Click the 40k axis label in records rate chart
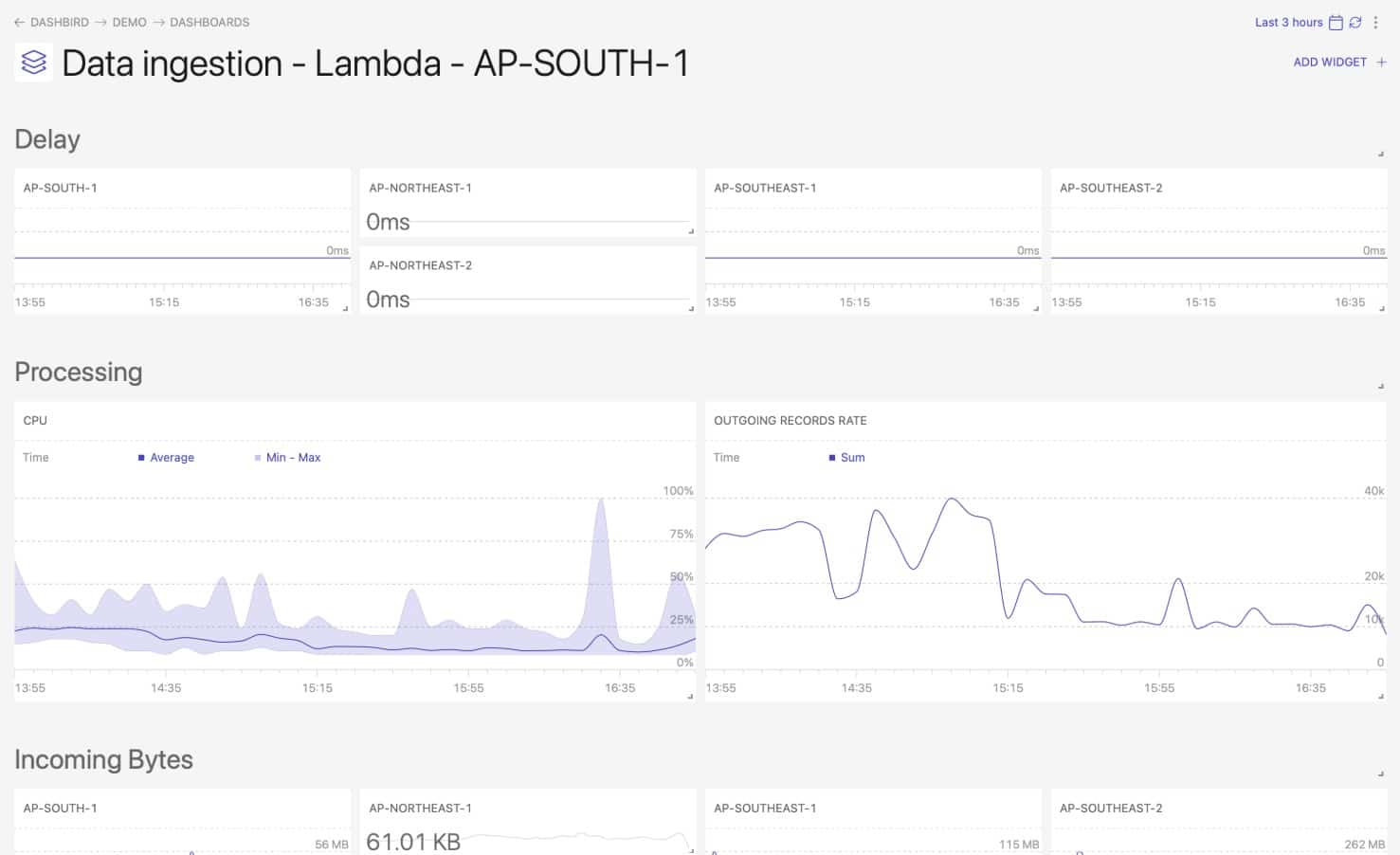Viewport: 1400px width, 855px height. (x=1373, y=490)
